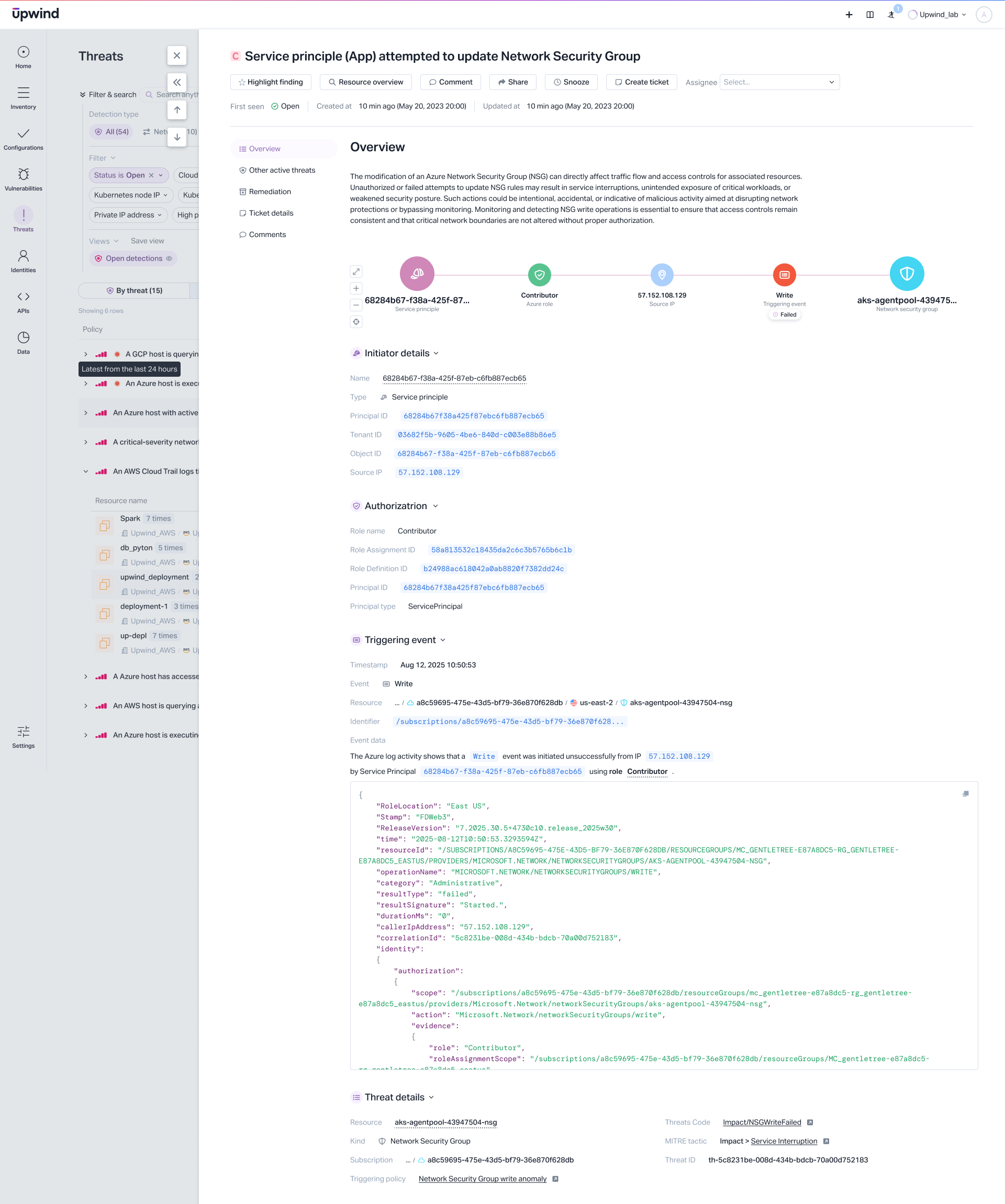
Task: Click the Create ticket button
Action: coord(641,82)
